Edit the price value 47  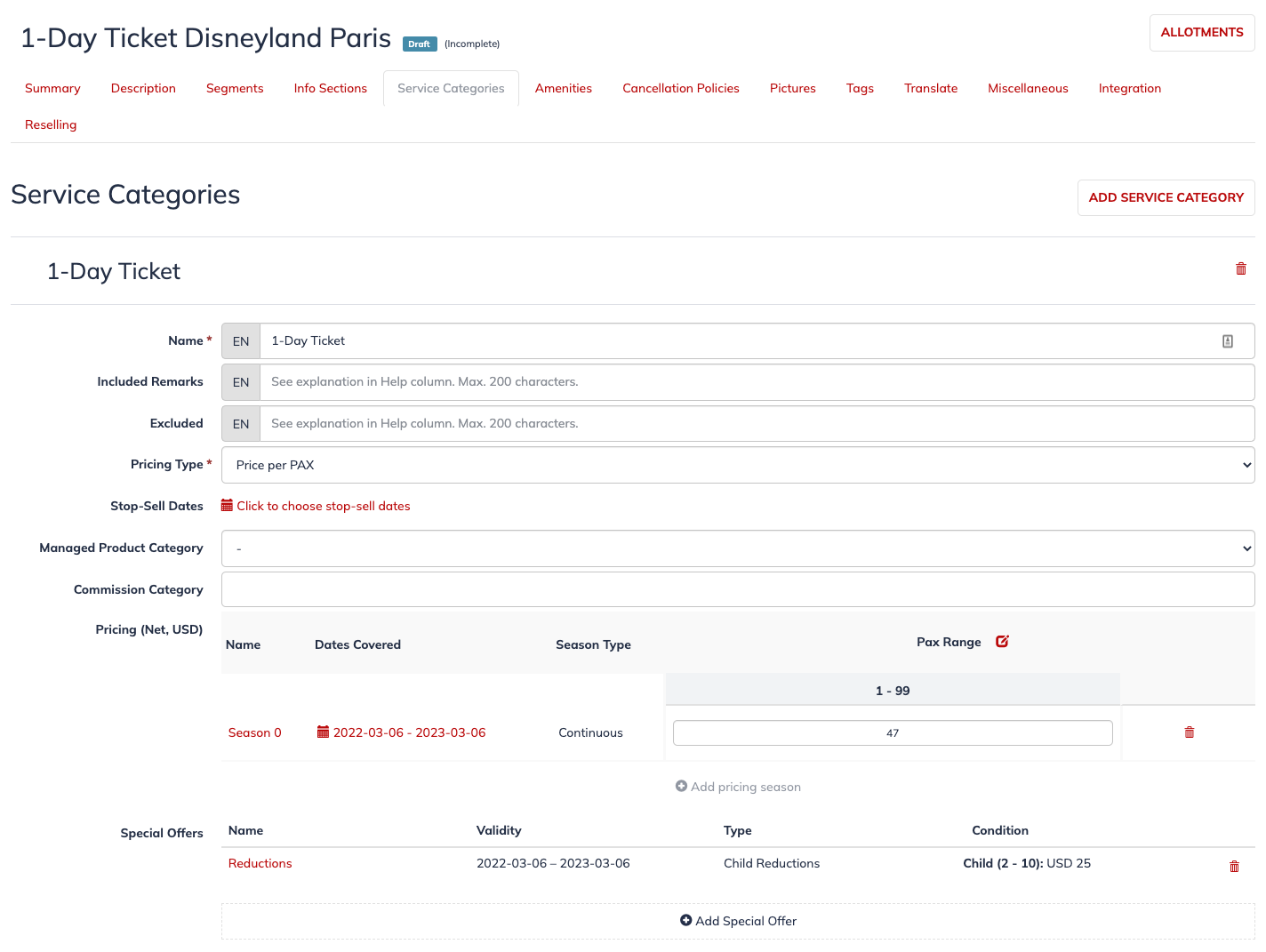(893, 732)
